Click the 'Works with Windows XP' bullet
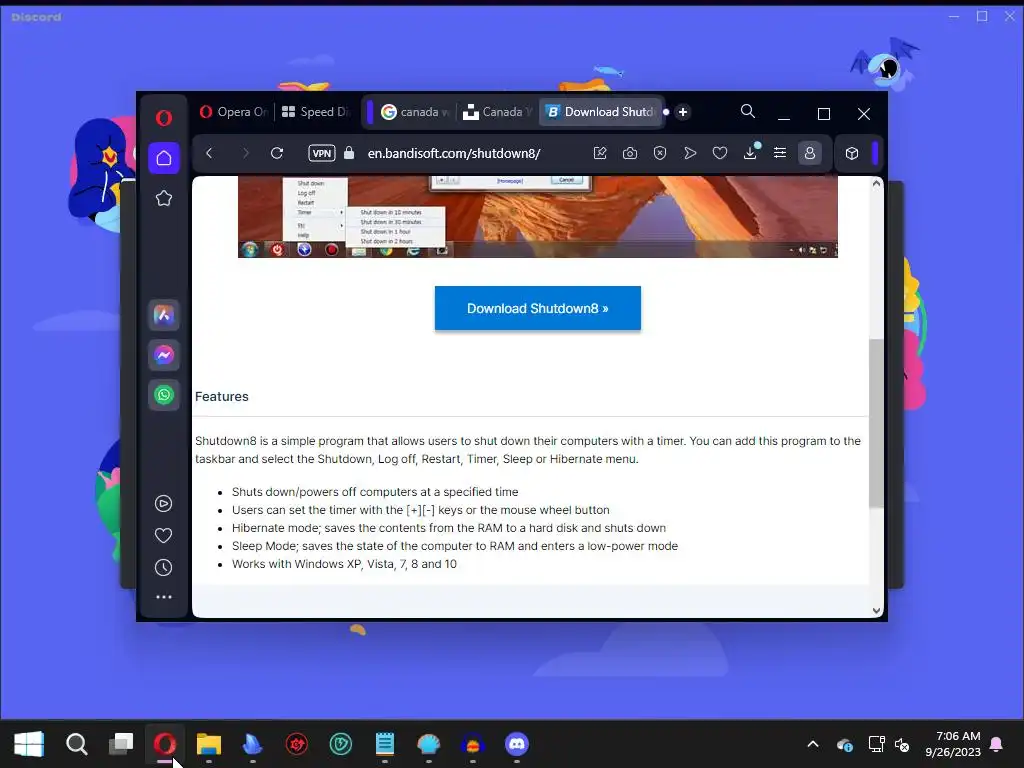The width and height of the screenshot is (1024, 768). 344,564
